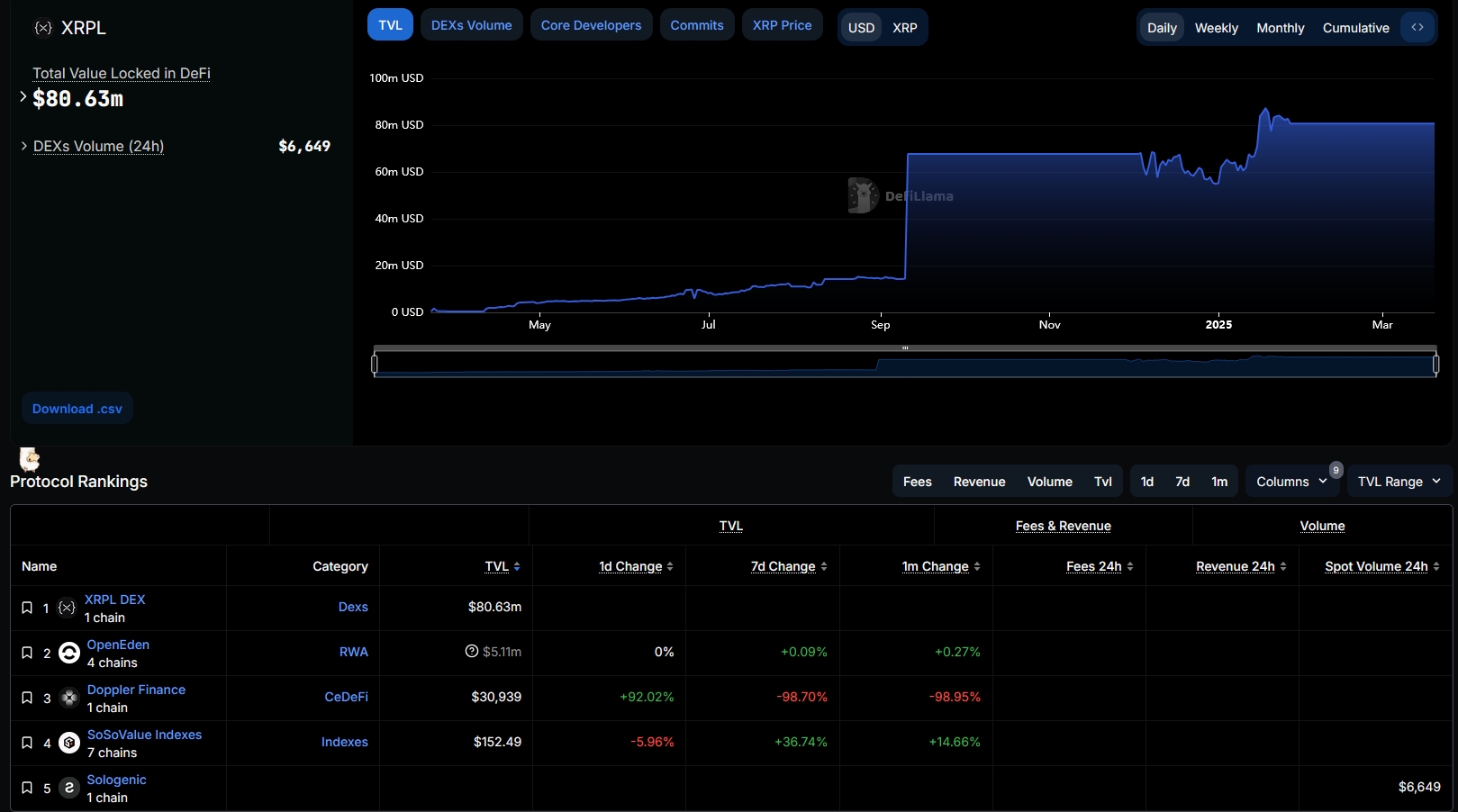The height and width of the screenshot is (812, 1458).
Task: Open the Indexes category link
Action: pyautogui.click(x=345, y=742)
